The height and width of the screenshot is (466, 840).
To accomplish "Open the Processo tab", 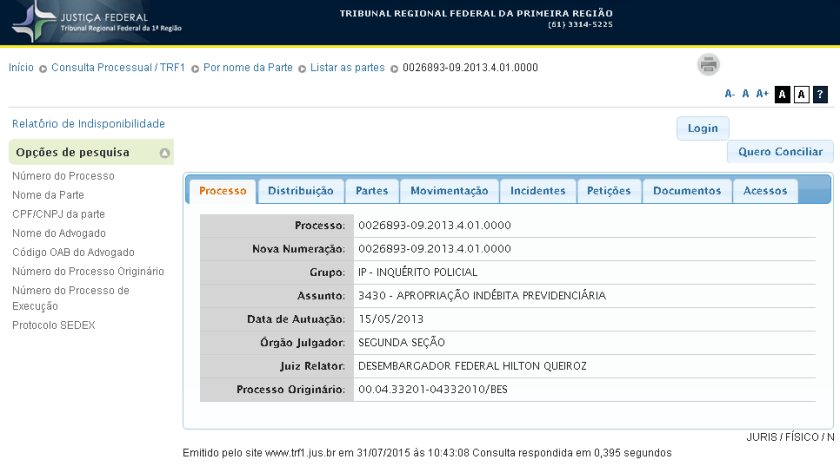I will click(223, 191).
